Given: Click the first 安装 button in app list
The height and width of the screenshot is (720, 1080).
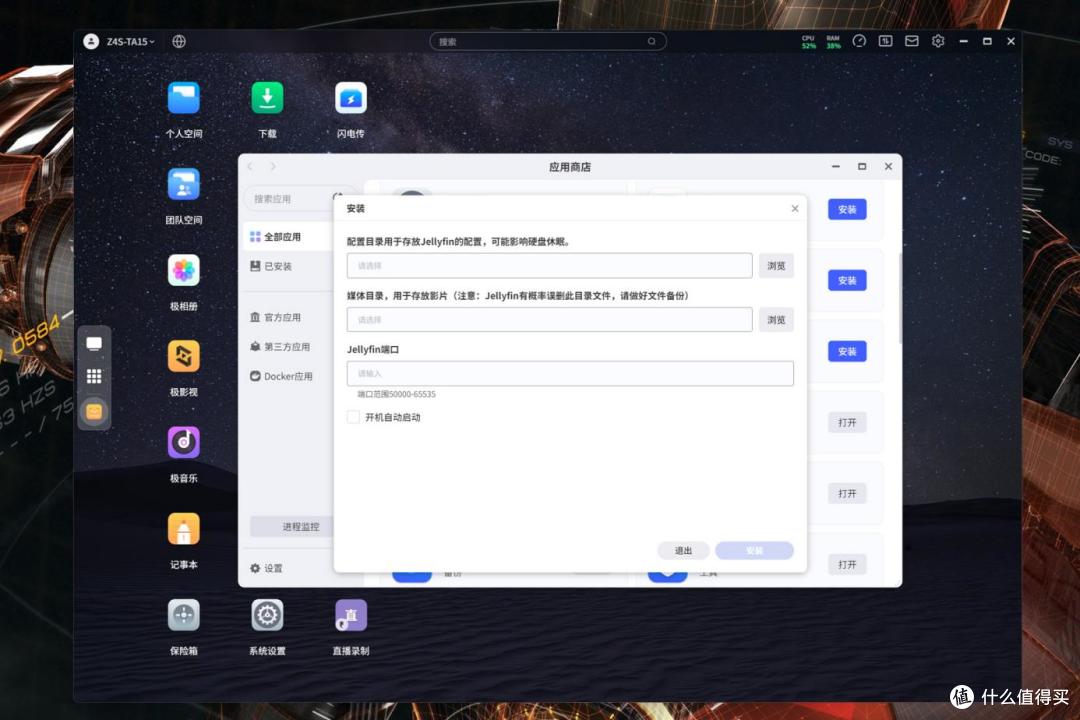Looking at the screenshot, I should click(847, 209).
